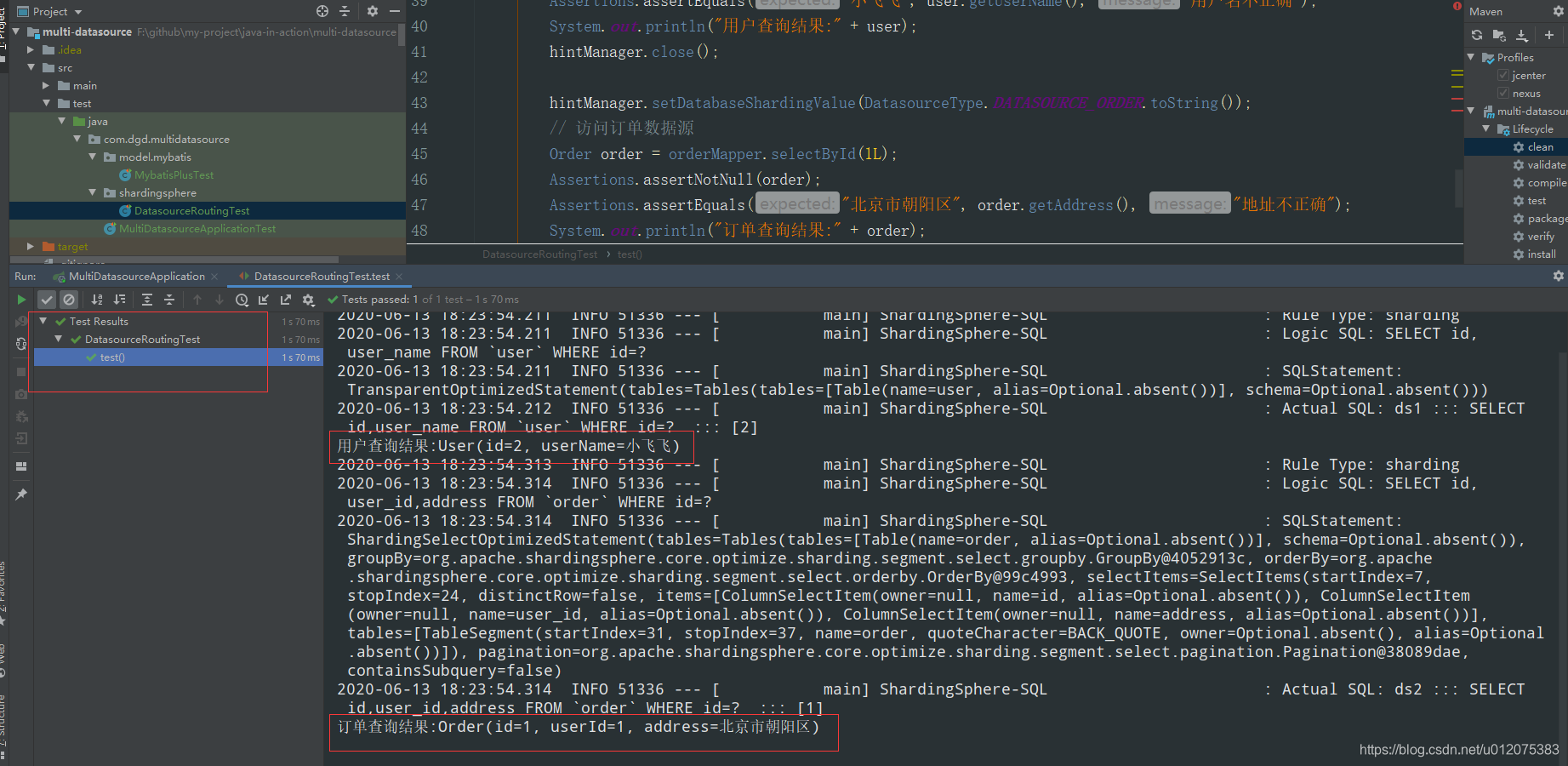
Task: Pin the Run tab with pin icon
Action: click(21, 494)
